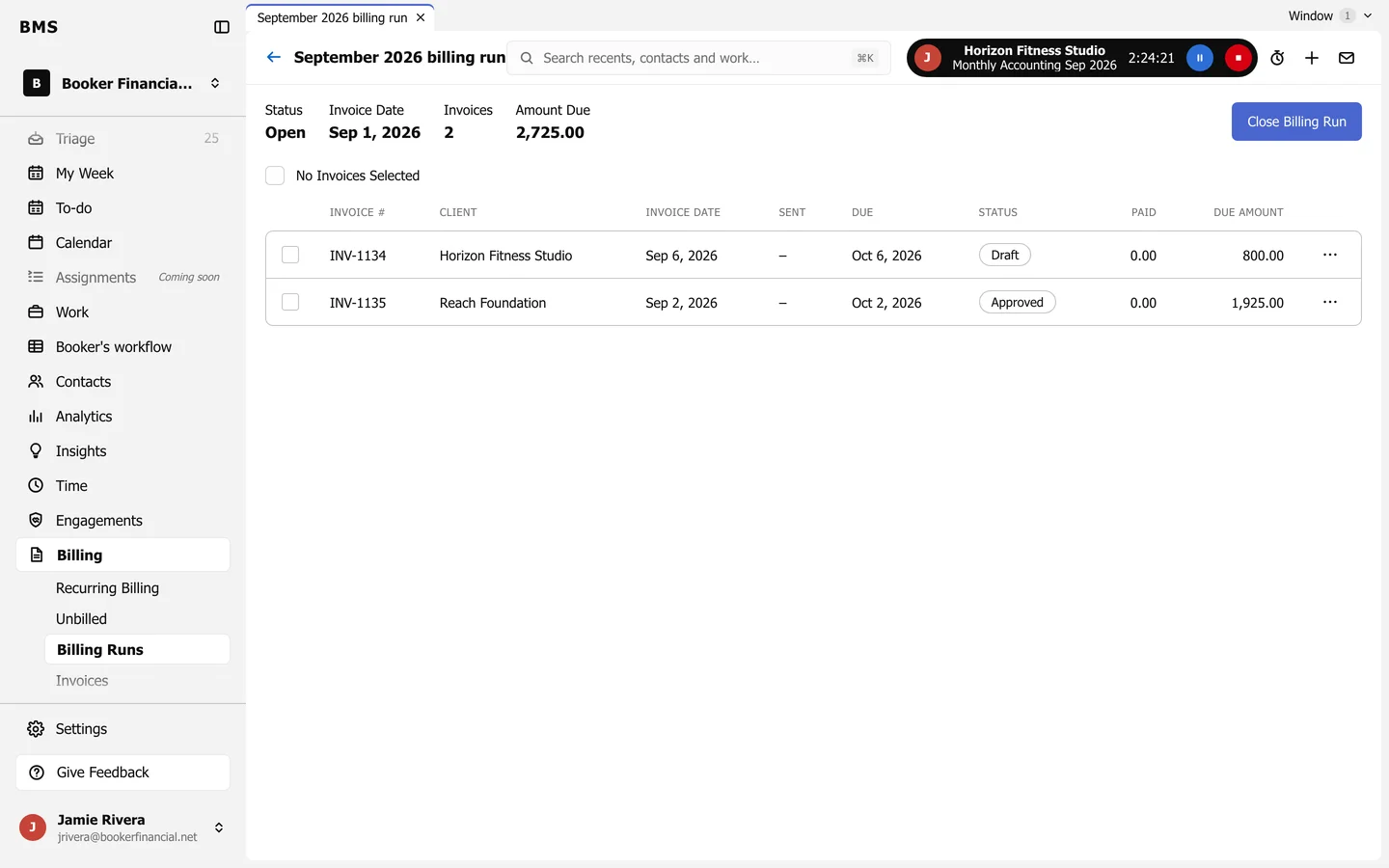
Task: Open Reach Foundation client link
Action: 493,303
